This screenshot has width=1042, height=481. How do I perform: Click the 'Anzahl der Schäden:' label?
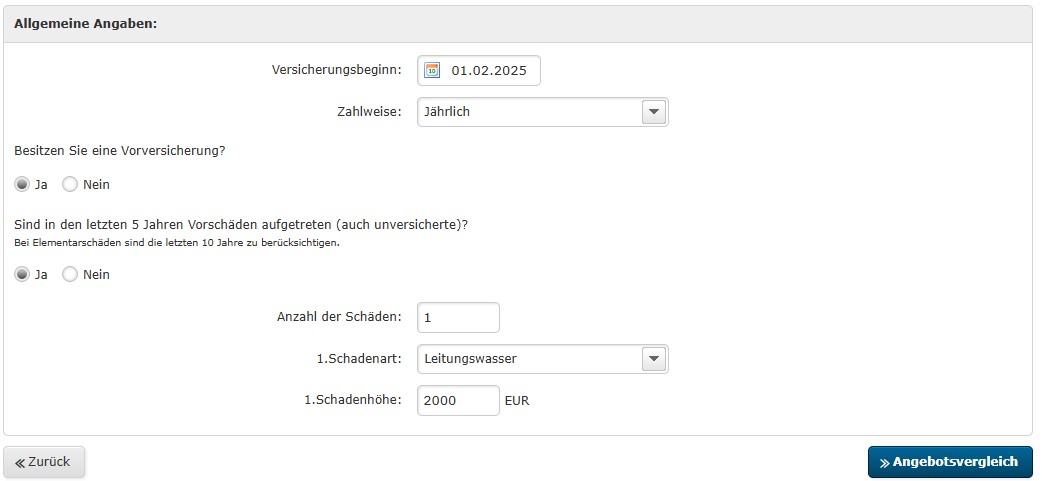[x=340, y=317]
